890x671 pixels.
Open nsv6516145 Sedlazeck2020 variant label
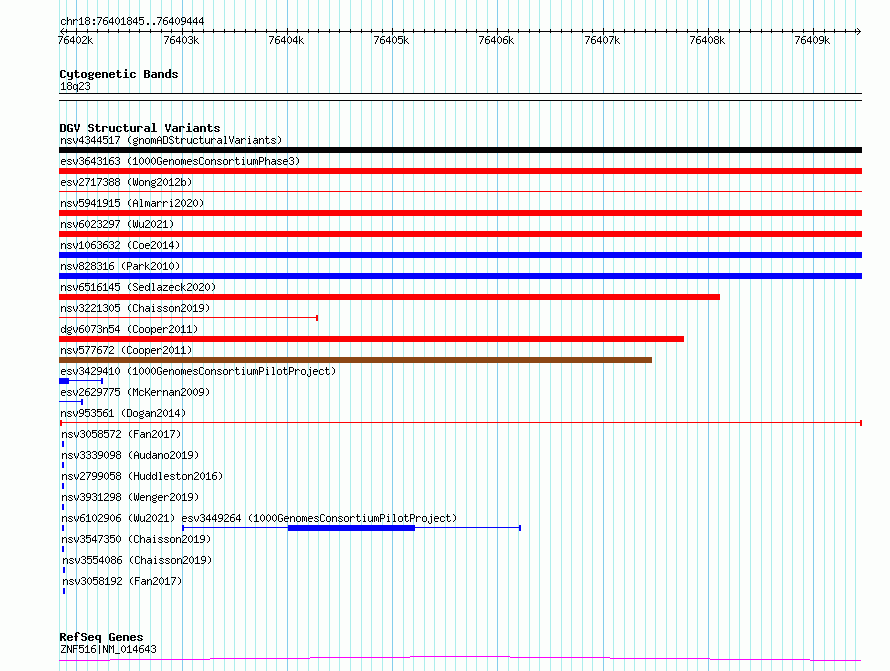pyautogui.click(x=138, y=287)
